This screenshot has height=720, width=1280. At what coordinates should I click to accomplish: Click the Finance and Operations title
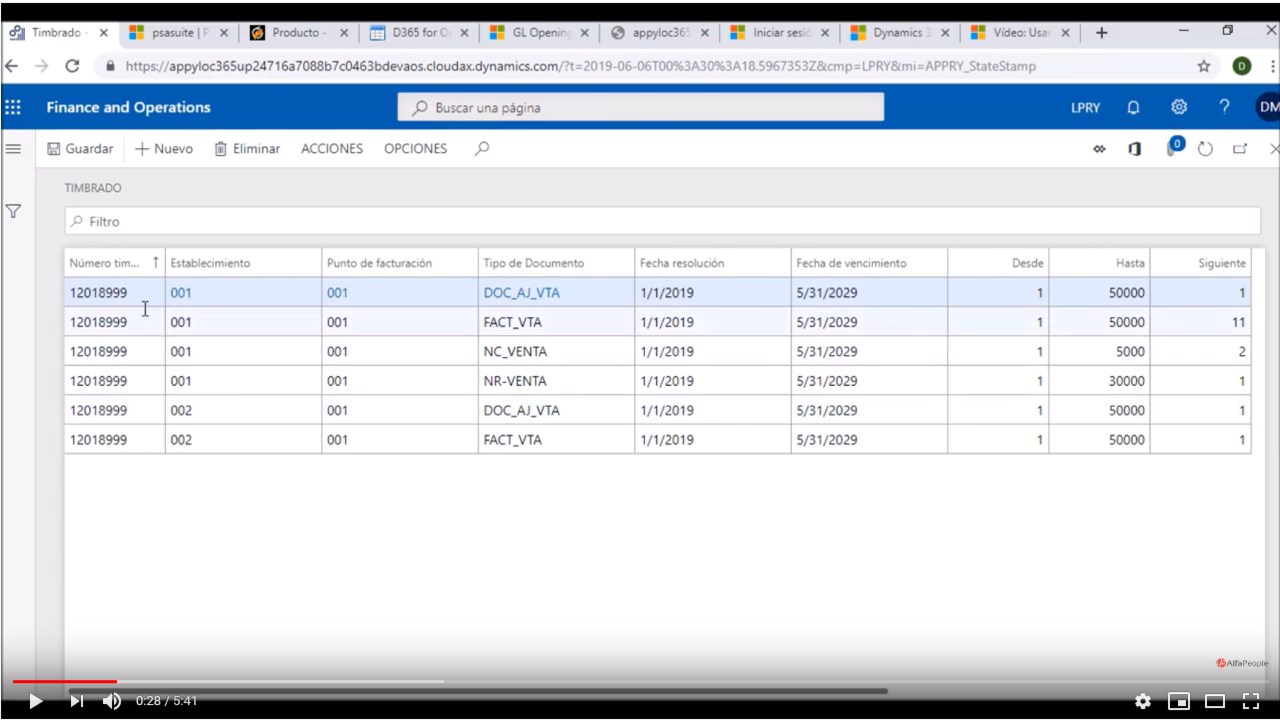pyautogui.click(x=128, y=107)
